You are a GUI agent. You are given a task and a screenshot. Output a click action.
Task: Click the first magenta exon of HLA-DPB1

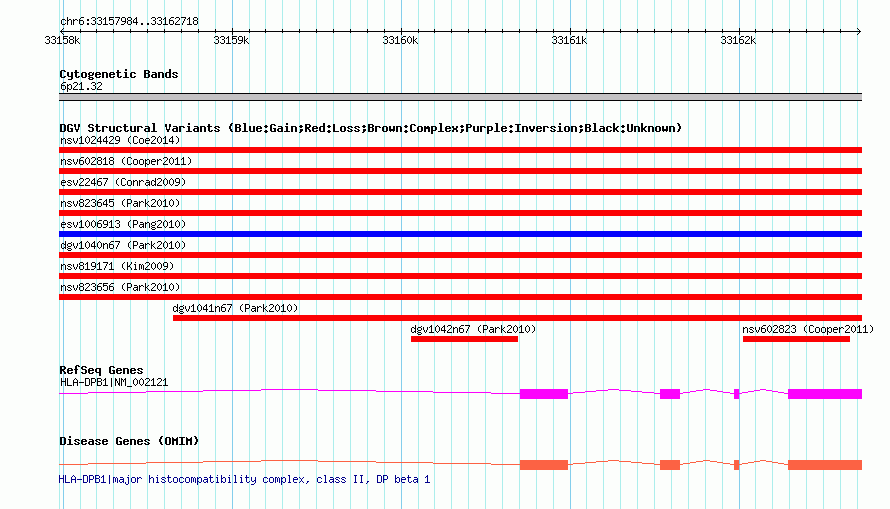click(544, 394)
